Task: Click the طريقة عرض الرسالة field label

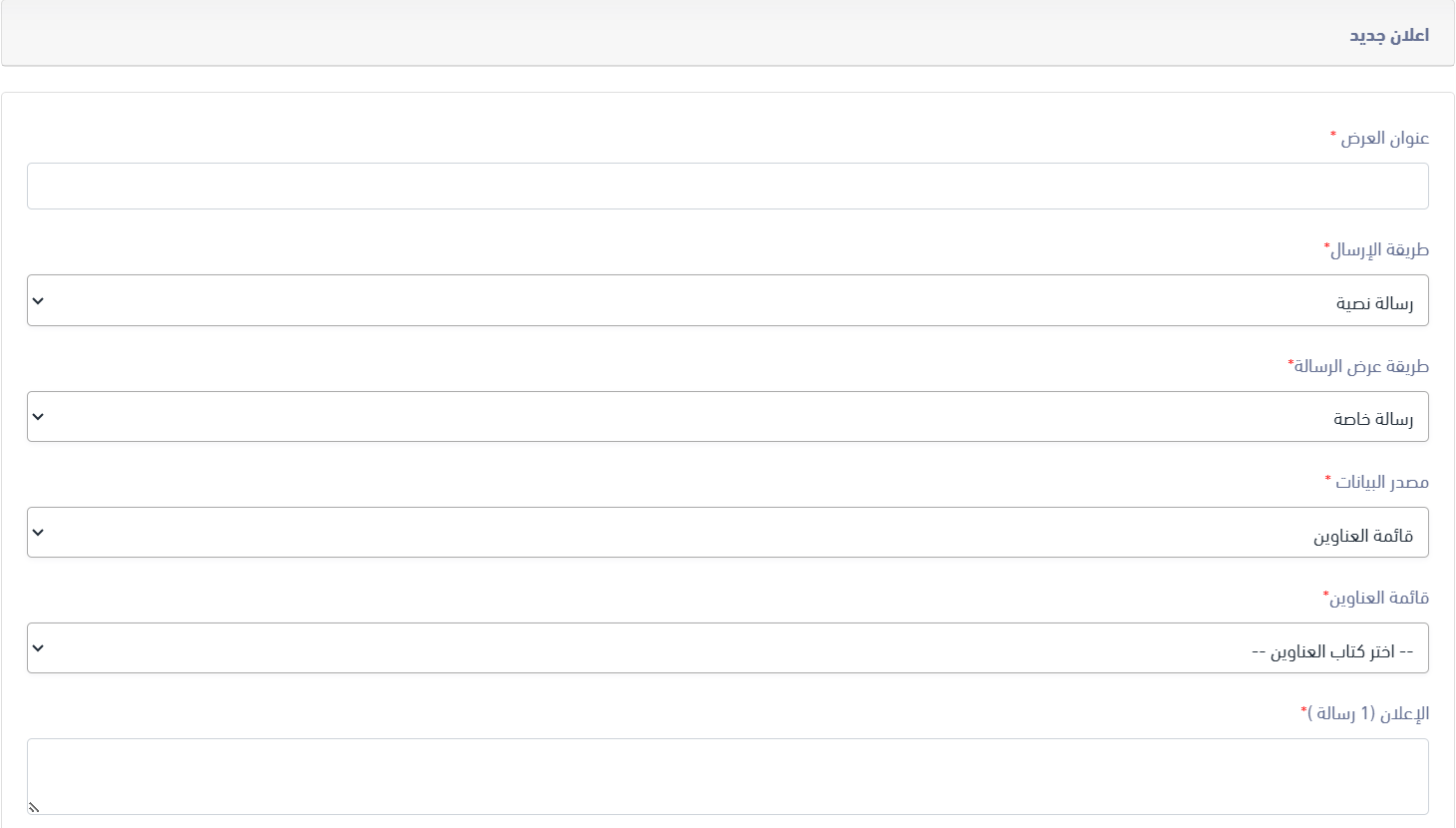Action: (1361, 366)
